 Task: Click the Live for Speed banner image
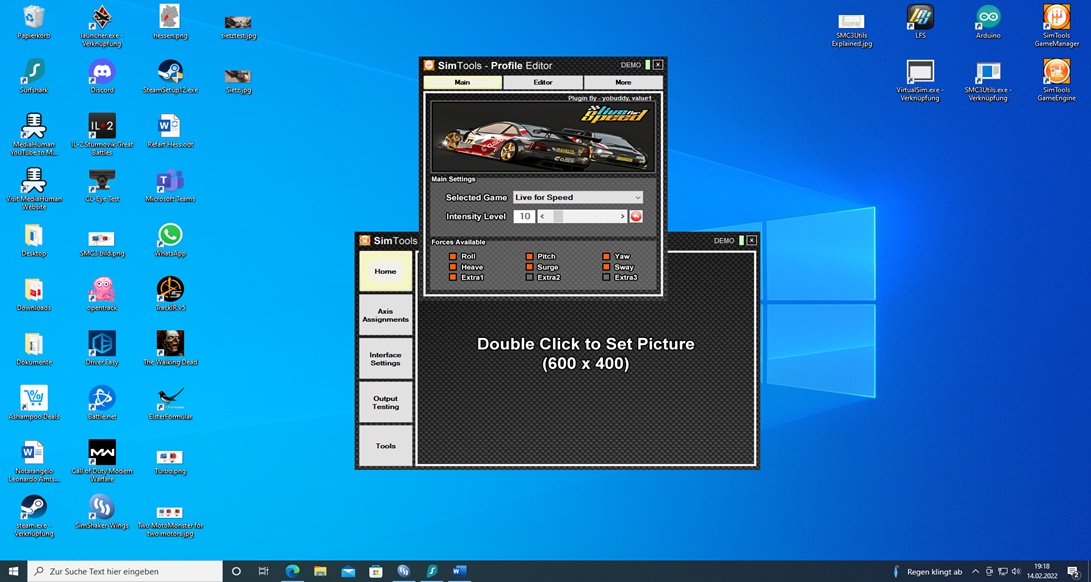[543, 137]
